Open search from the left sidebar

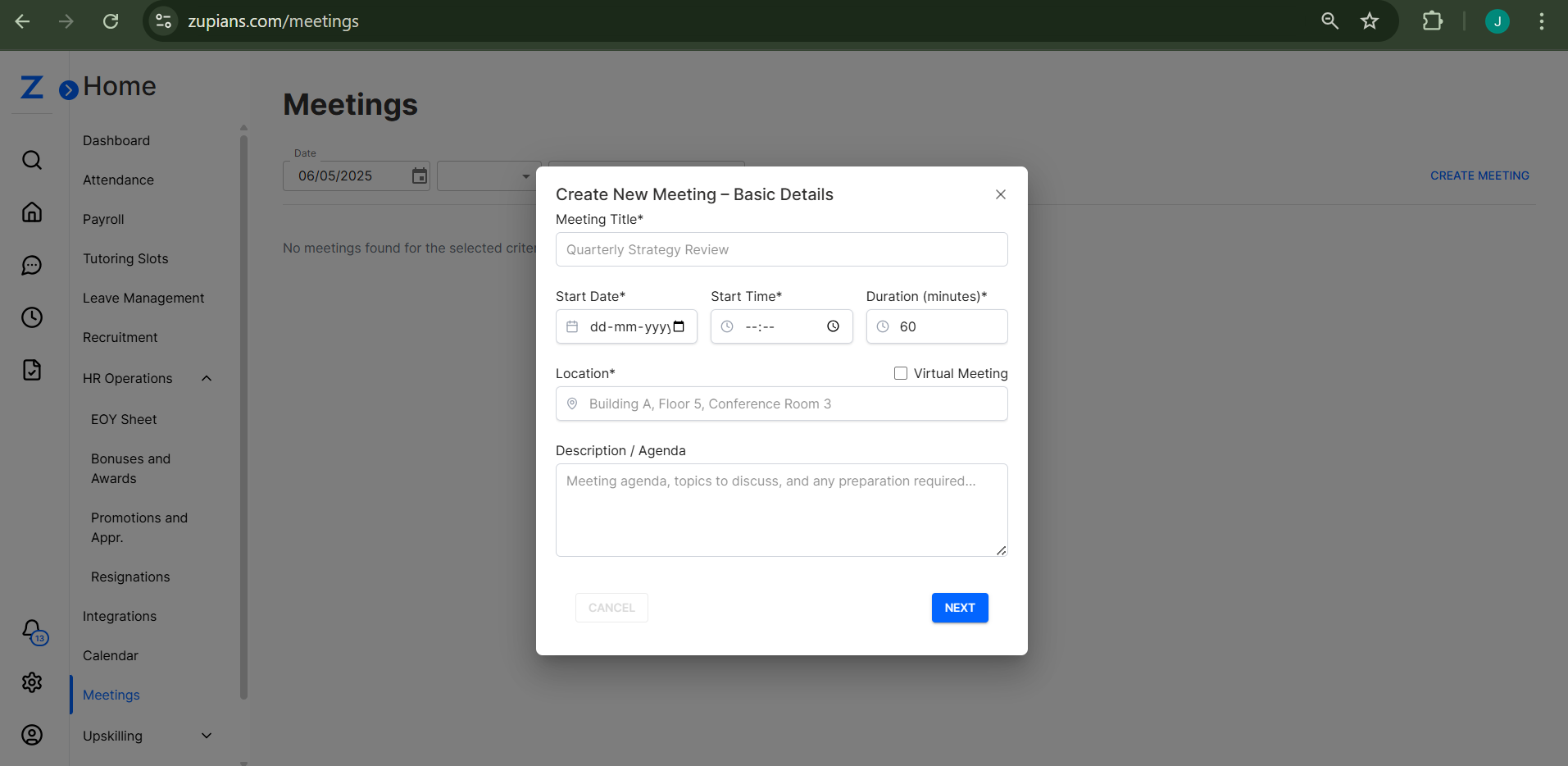click(31, 159)
